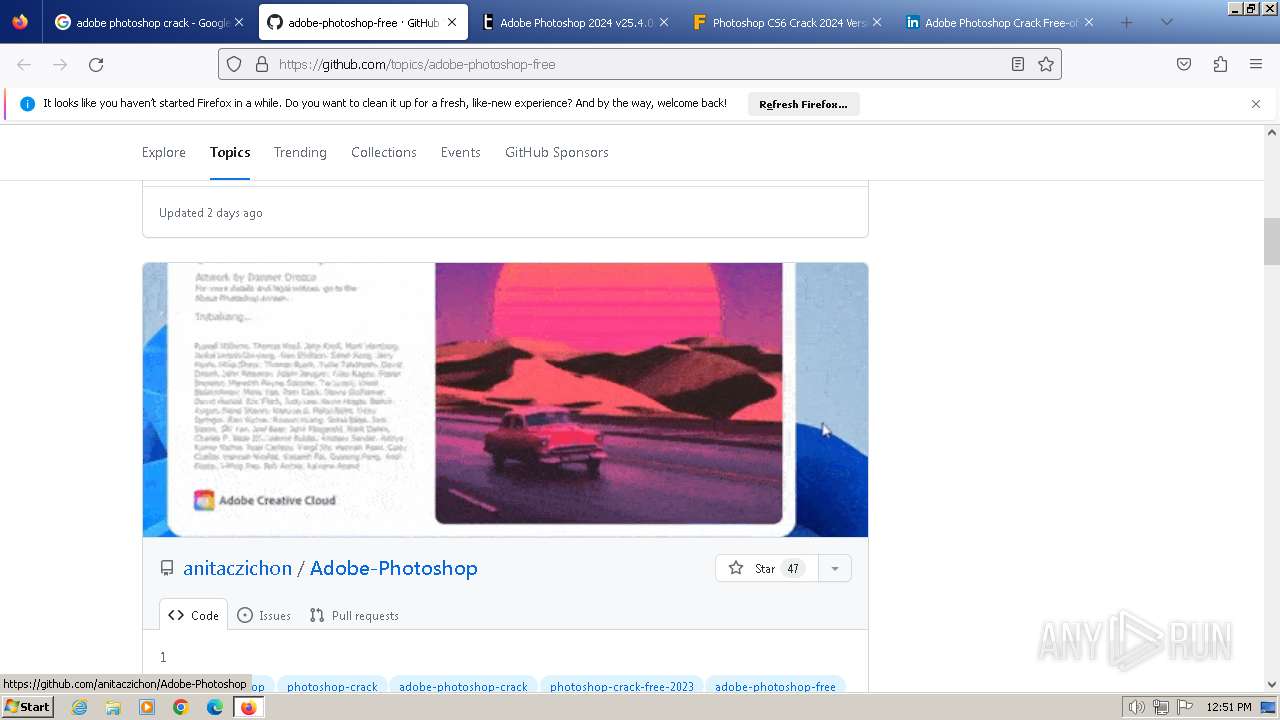Image resolution: width=1280 pixels, height=720 pixels.
Task: Click the page vertical scrollbar thumb
Action: [1272, 241]
